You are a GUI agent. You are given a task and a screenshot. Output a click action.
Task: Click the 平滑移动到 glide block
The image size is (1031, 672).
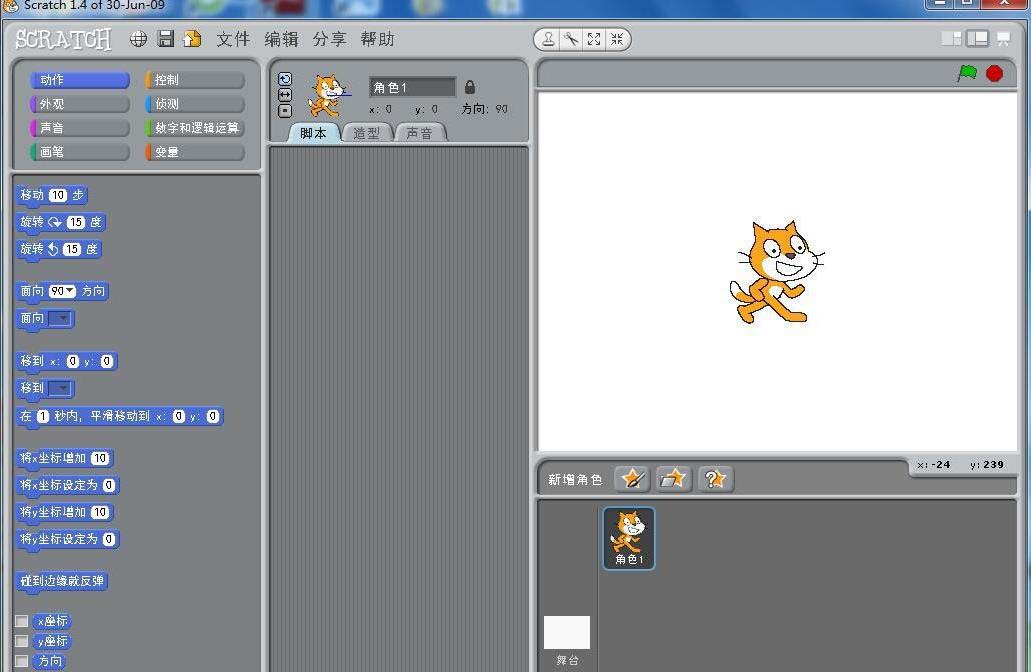pos(119,416)
